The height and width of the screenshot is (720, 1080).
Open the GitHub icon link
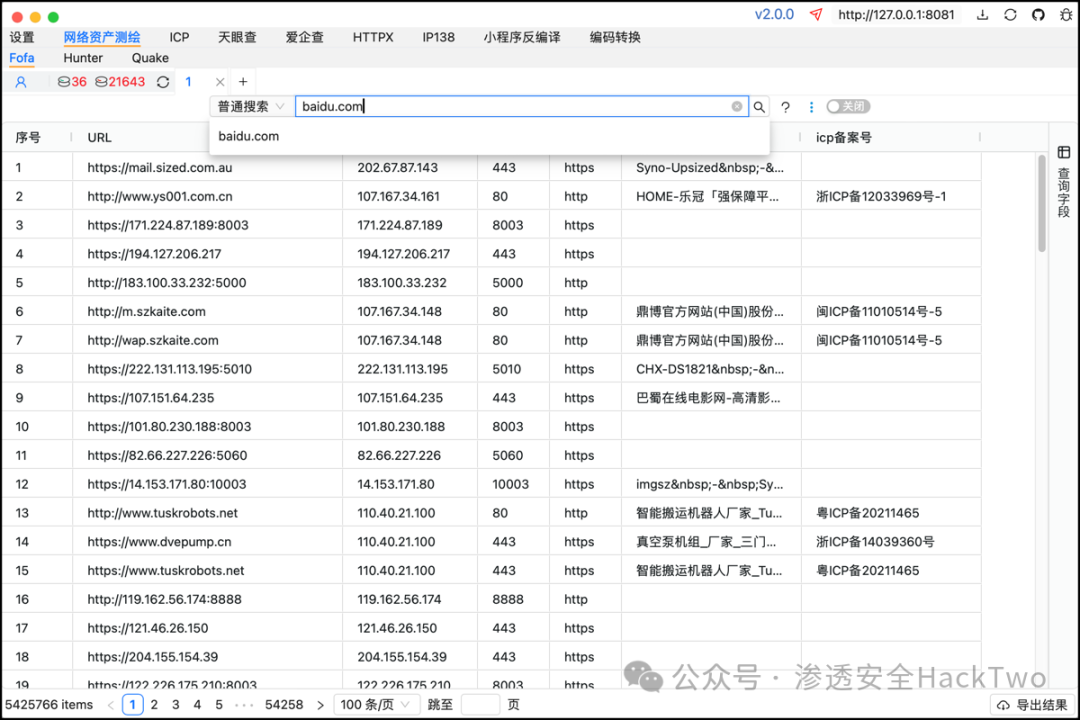[1037, 15]
